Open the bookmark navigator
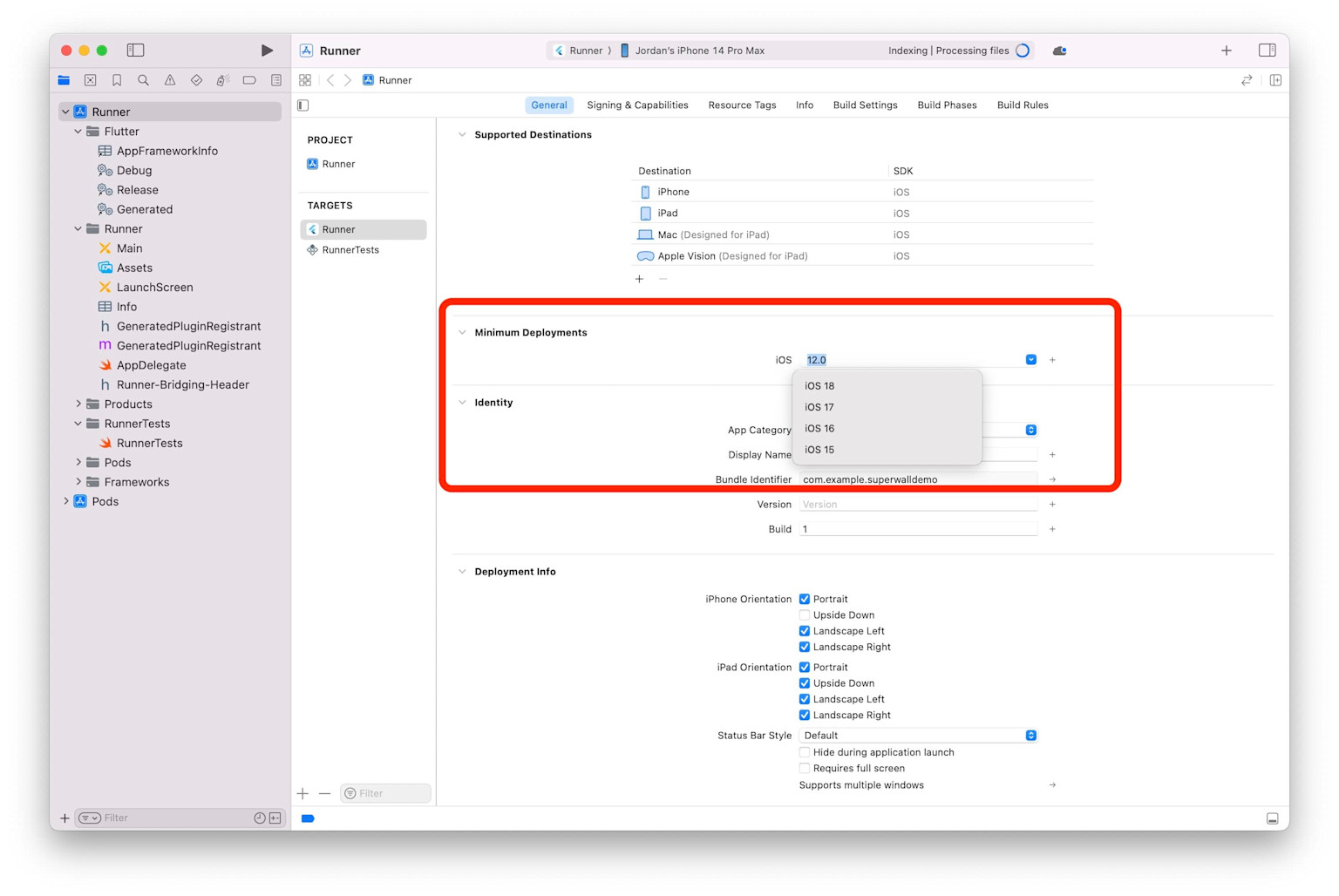 click(x=117, y=80)
